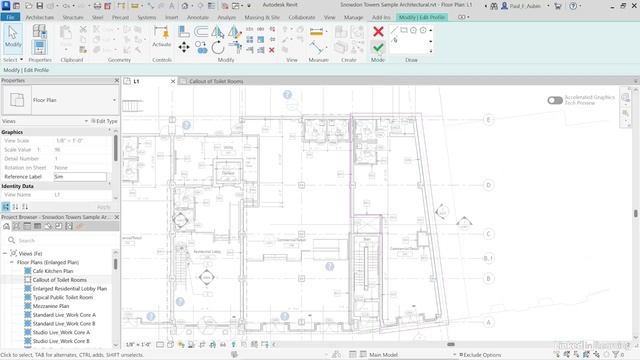This screenshot has width=640, height=360.
Task: Open the Help dropdown arrow
Action: pos(581,6)
